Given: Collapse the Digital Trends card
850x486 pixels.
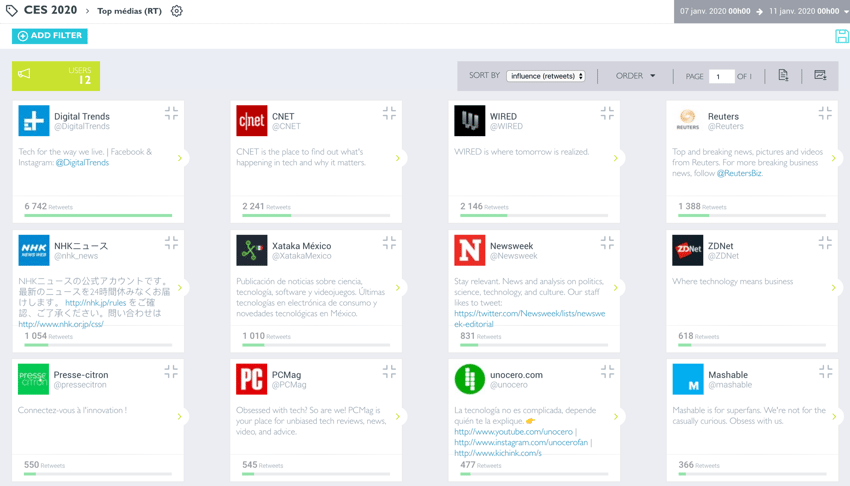Looking at the screenshot, I should coord(171,114).
